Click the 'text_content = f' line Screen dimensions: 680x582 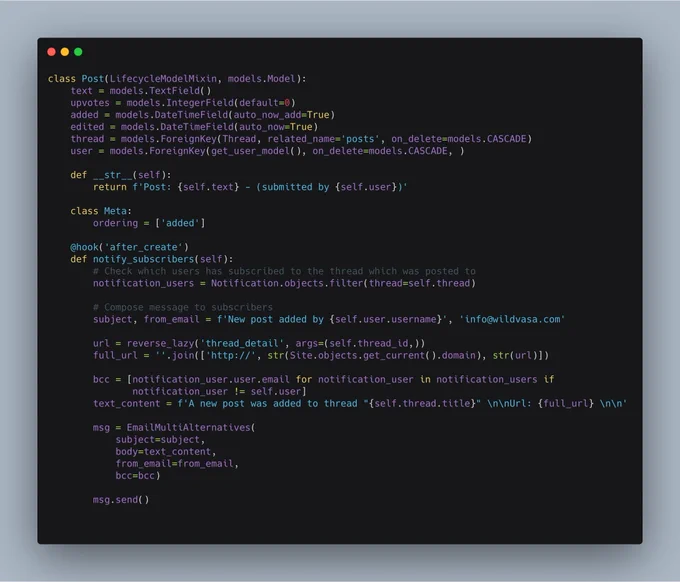point(360,404)
